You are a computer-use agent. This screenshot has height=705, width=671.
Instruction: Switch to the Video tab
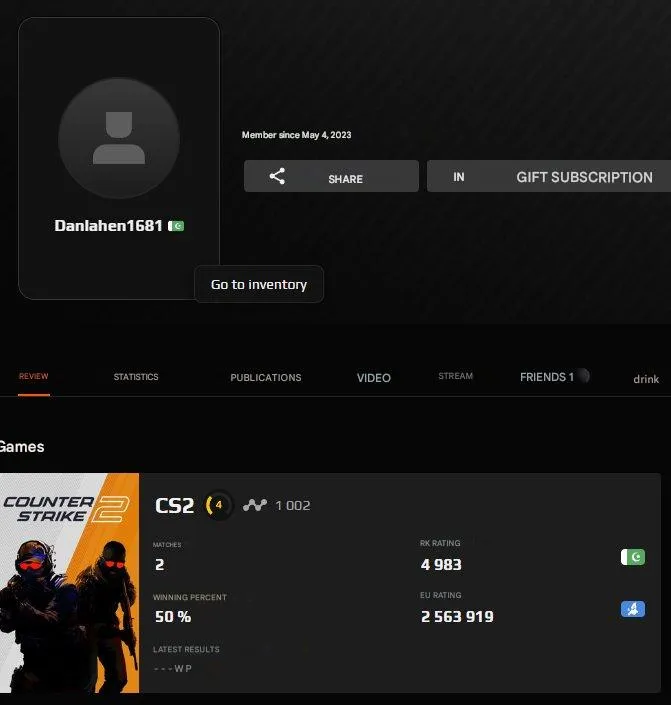point(374,378)
